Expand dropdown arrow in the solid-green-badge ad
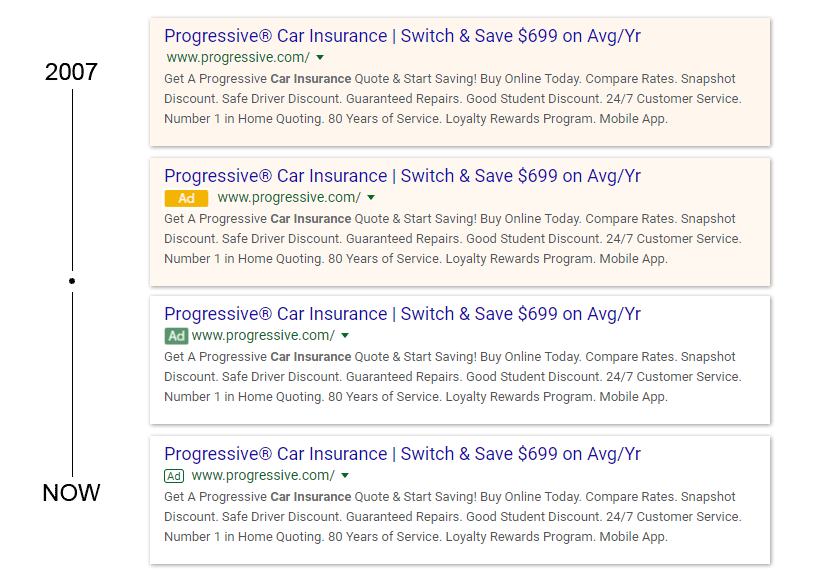Viewport: 813px width, 582px height. (345, 336)
